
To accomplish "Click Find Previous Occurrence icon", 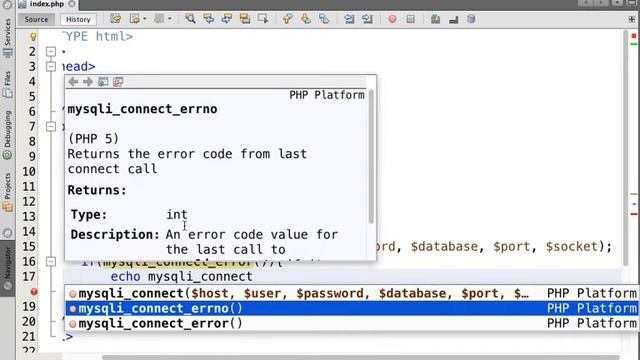I will 208,19.
